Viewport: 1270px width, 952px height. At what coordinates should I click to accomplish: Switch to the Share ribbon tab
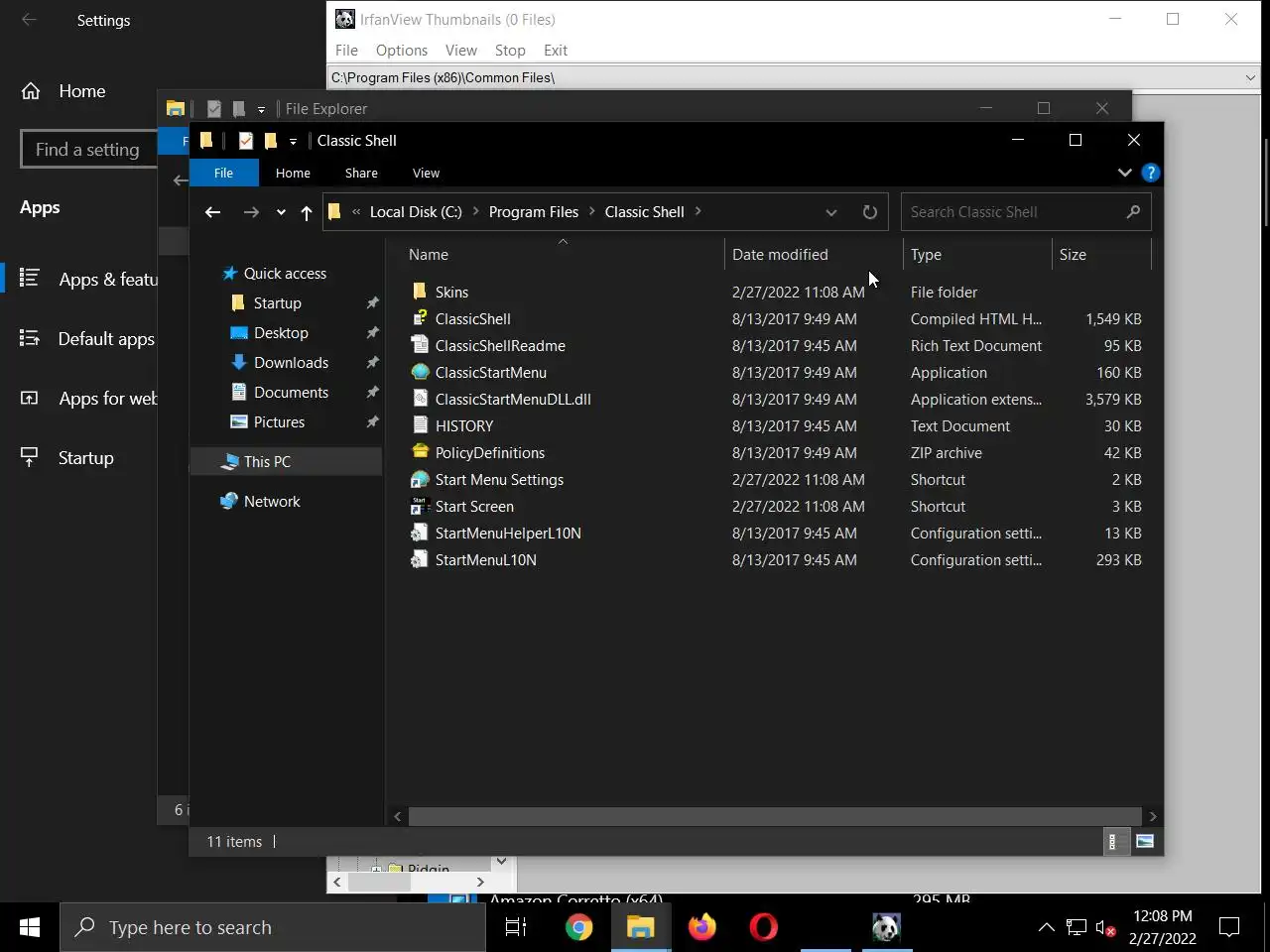[x=361, y=173]
